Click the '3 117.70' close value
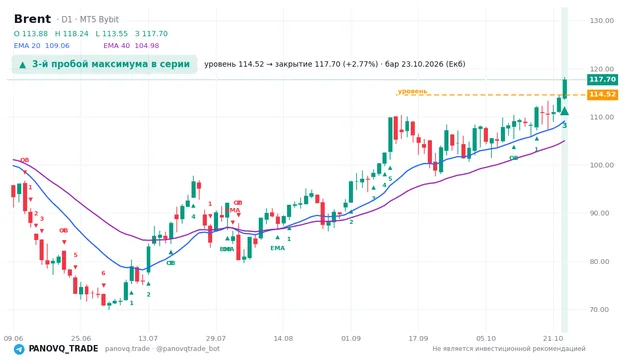 point(151,33)
